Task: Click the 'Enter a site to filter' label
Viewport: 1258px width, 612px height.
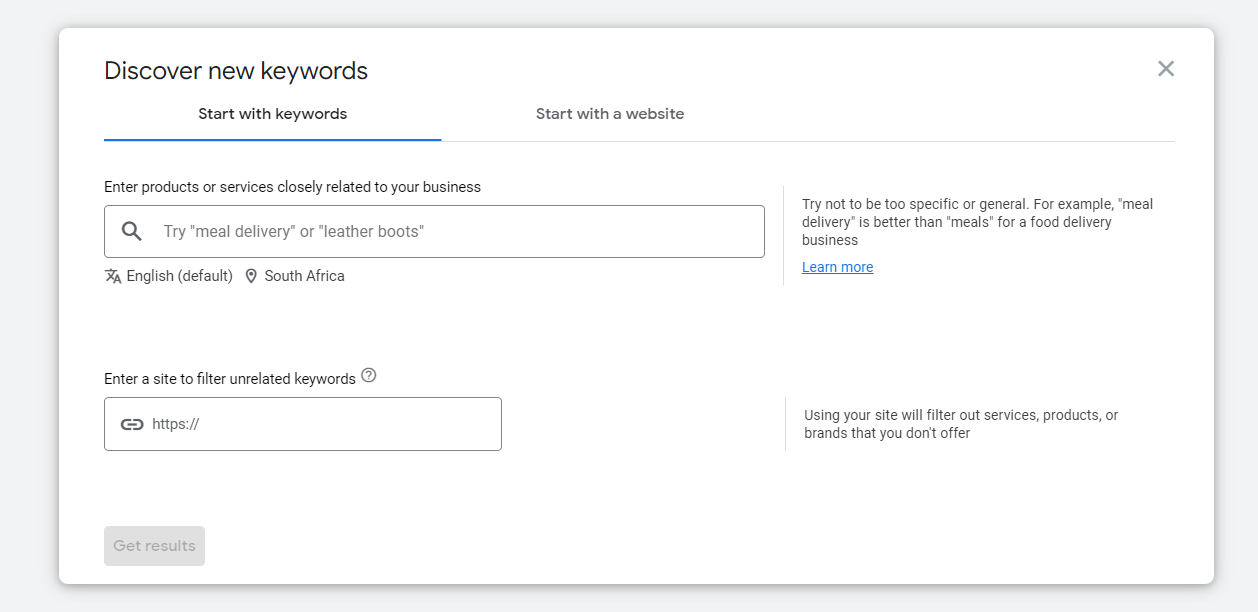Action: [x=230, y=379]
